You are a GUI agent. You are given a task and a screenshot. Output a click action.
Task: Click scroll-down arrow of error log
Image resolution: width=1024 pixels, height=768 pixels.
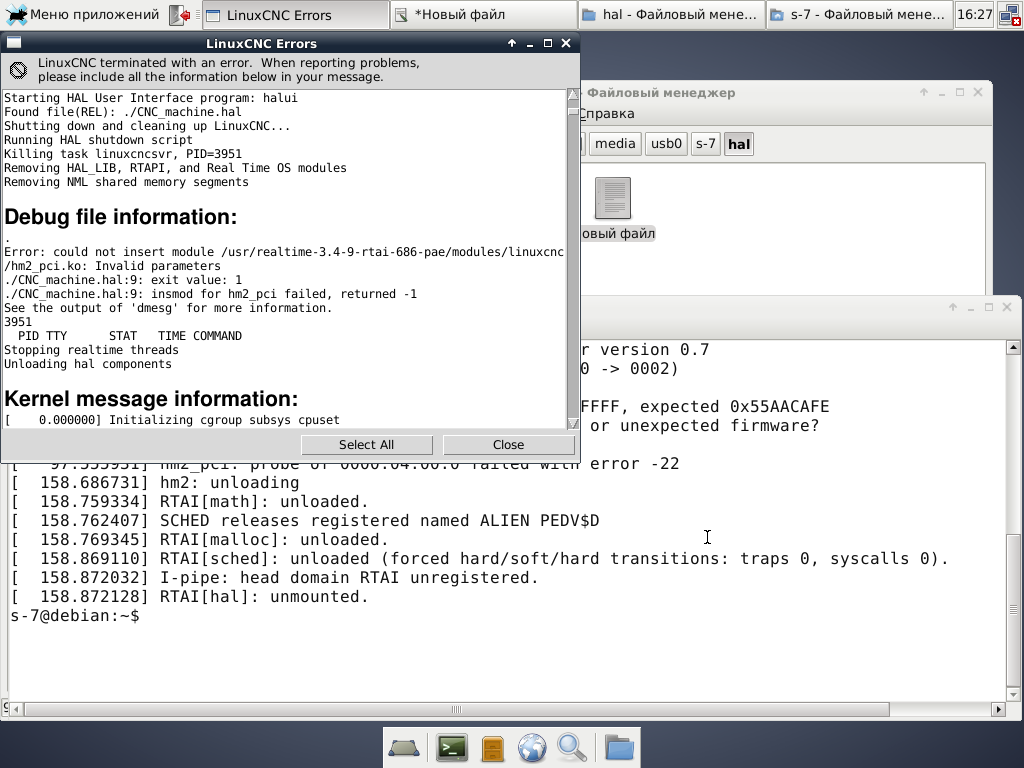click(x=573, y=423)
